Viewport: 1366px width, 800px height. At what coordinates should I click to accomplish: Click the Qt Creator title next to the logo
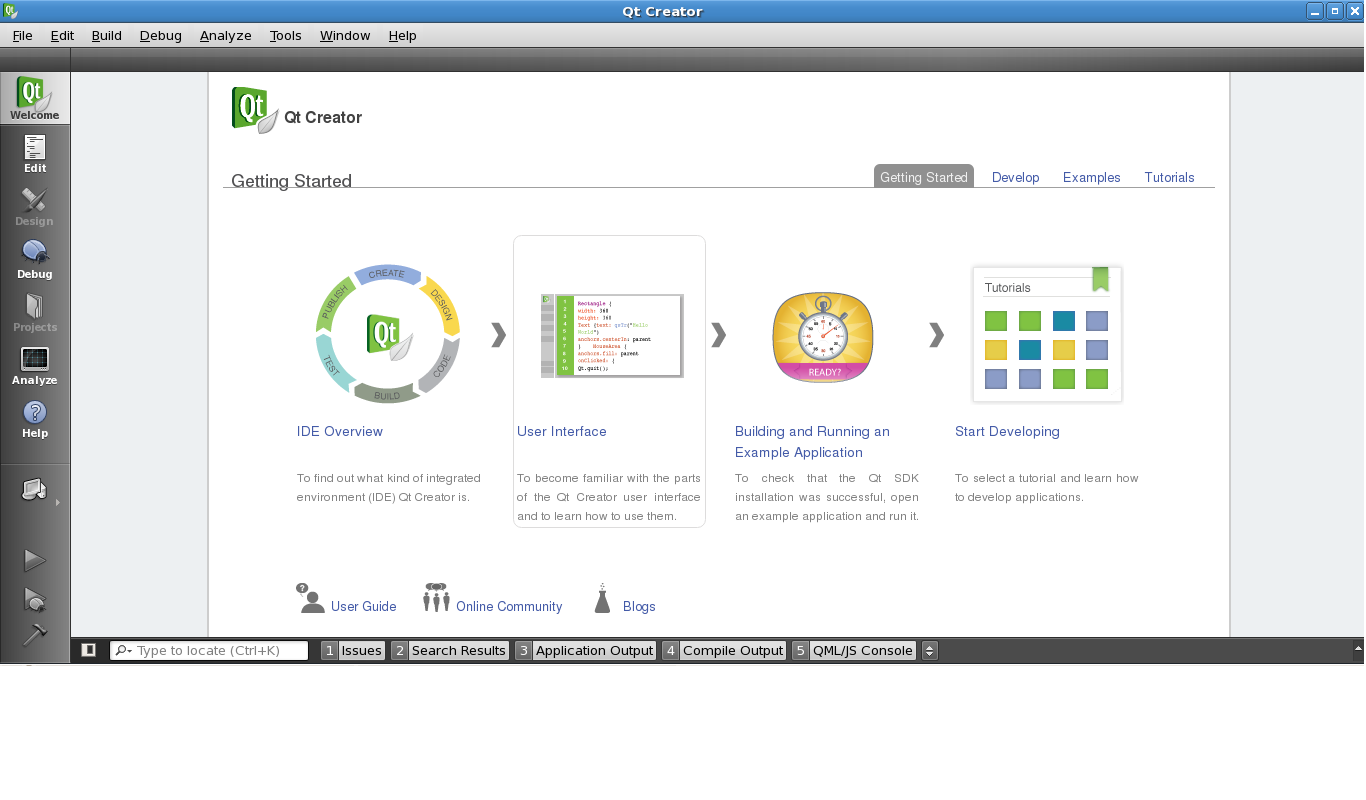click(x=323, y=118)
